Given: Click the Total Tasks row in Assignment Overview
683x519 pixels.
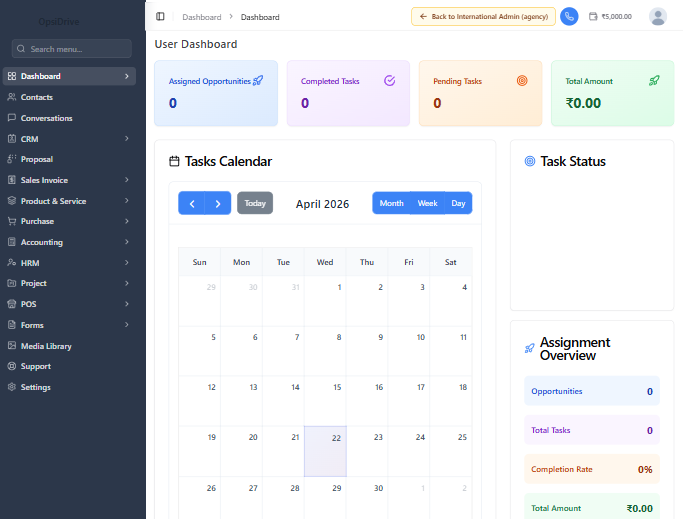Looking at the screenshot, I should tap(592, 430).
